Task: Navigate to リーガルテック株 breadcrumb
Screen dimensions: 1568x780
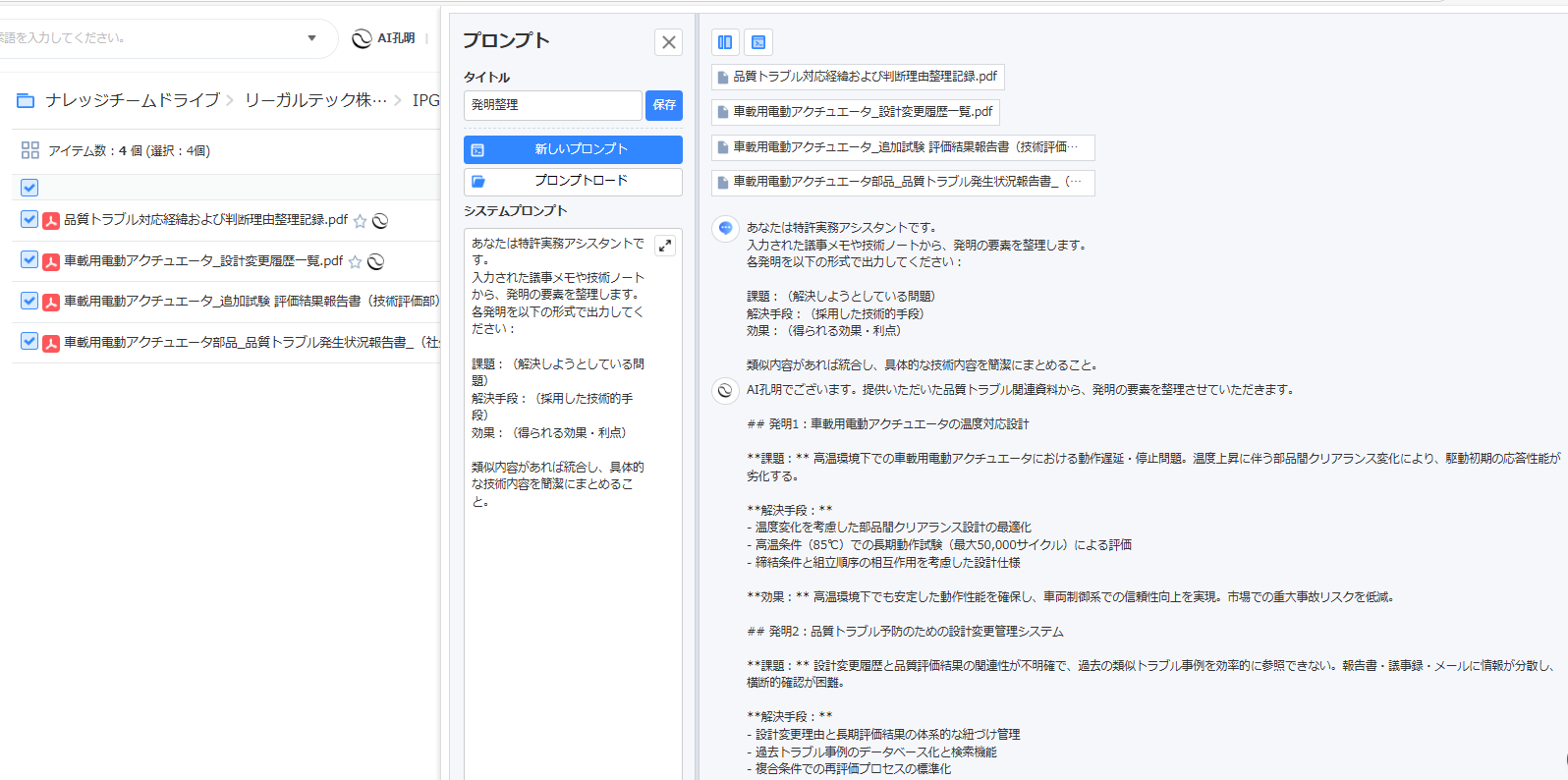Action: coord(314,100)
